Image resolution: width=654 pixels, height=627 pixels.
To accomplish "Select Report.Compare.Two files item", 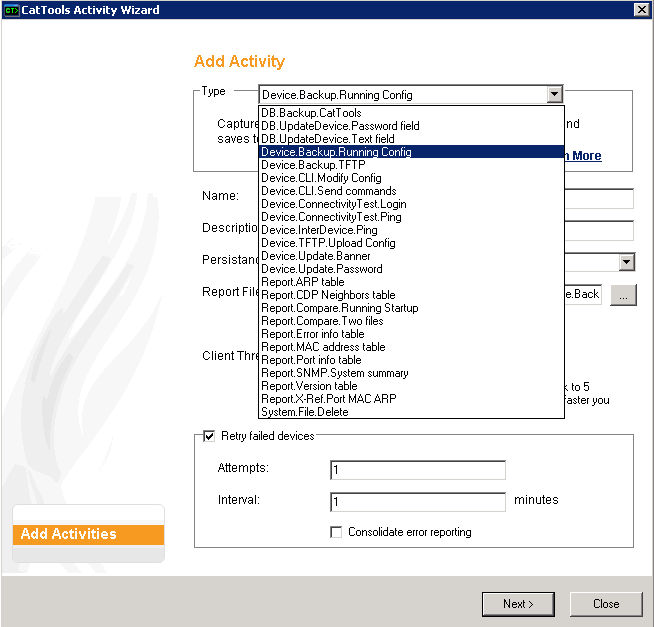I will point(411,321).
